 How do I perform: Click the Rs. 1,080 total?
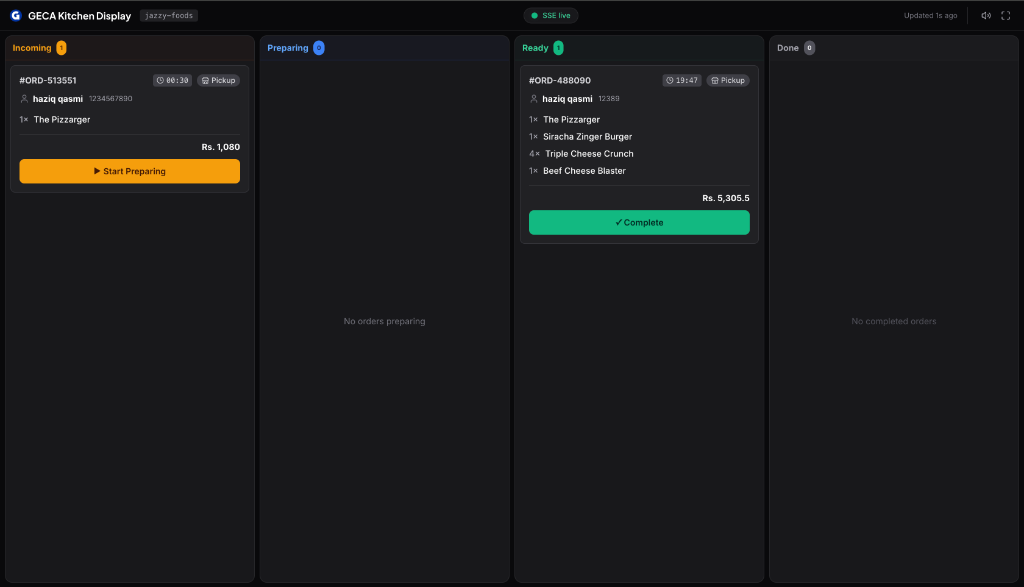pyautogui.click(x=220, y=147)
